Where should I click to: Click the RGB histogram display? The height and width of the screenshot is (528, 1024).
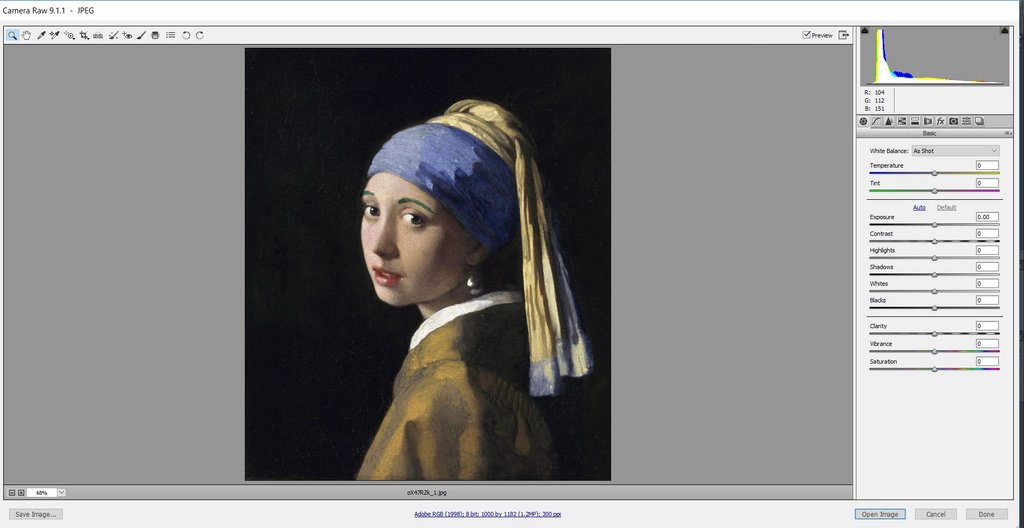[935, 56]
